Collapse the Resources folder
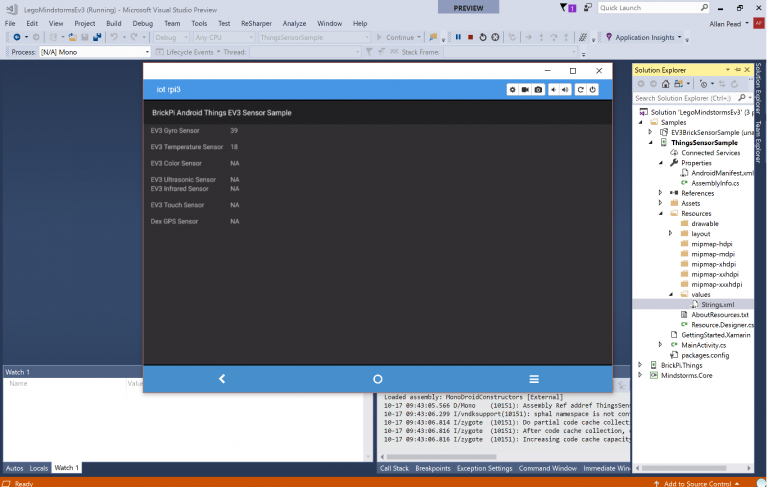768x487 pixels. point(661,213)
